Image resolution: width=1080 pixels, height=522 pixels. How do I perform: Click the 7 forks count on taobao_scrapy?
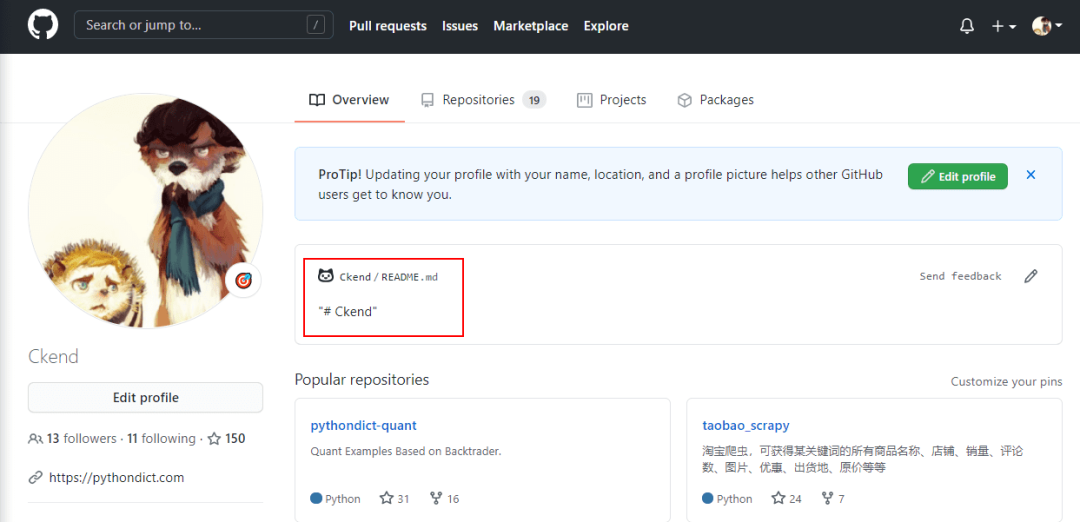833,498
